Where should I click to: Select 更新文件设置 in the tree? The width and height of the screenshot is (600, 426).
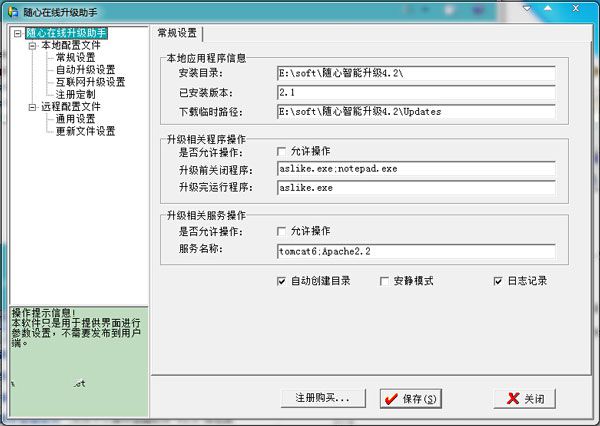(x=83, y=130)
